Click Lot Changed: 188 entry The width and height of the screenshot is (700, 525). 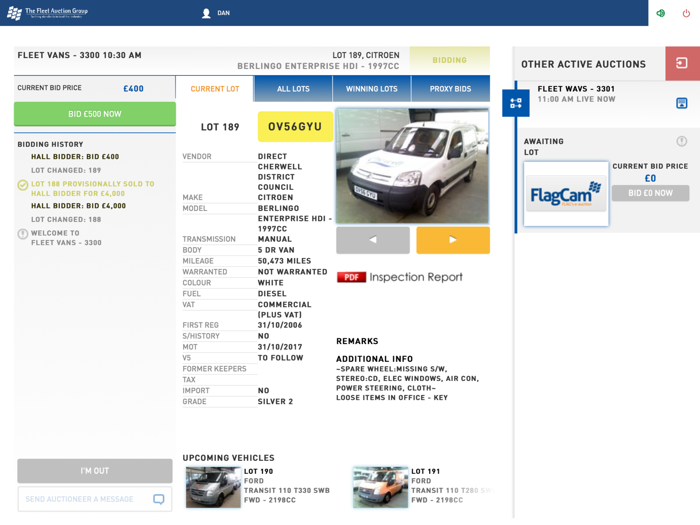[x=66, y=219]
